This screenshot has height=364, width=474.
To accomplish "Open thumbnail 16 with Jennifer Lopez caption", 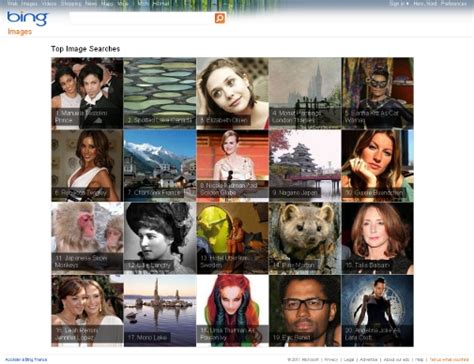I will click(x=87, y=311).
